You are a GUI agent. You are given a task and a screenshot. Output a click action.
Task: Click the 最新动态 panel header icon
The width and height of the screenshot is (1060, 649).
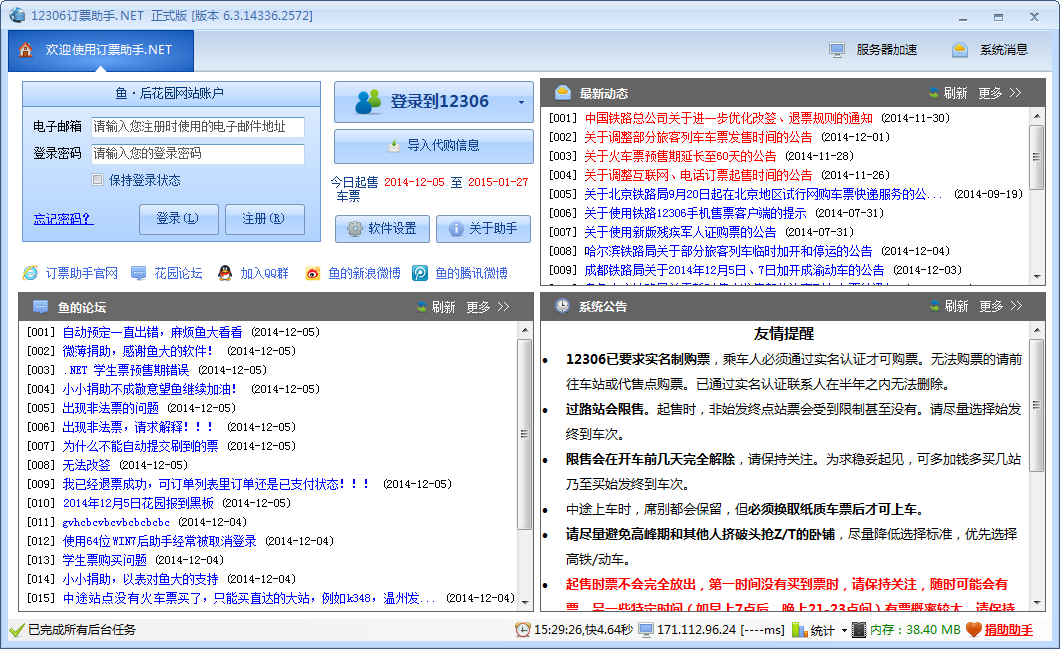pyautogui.click(x=562, y=93)
